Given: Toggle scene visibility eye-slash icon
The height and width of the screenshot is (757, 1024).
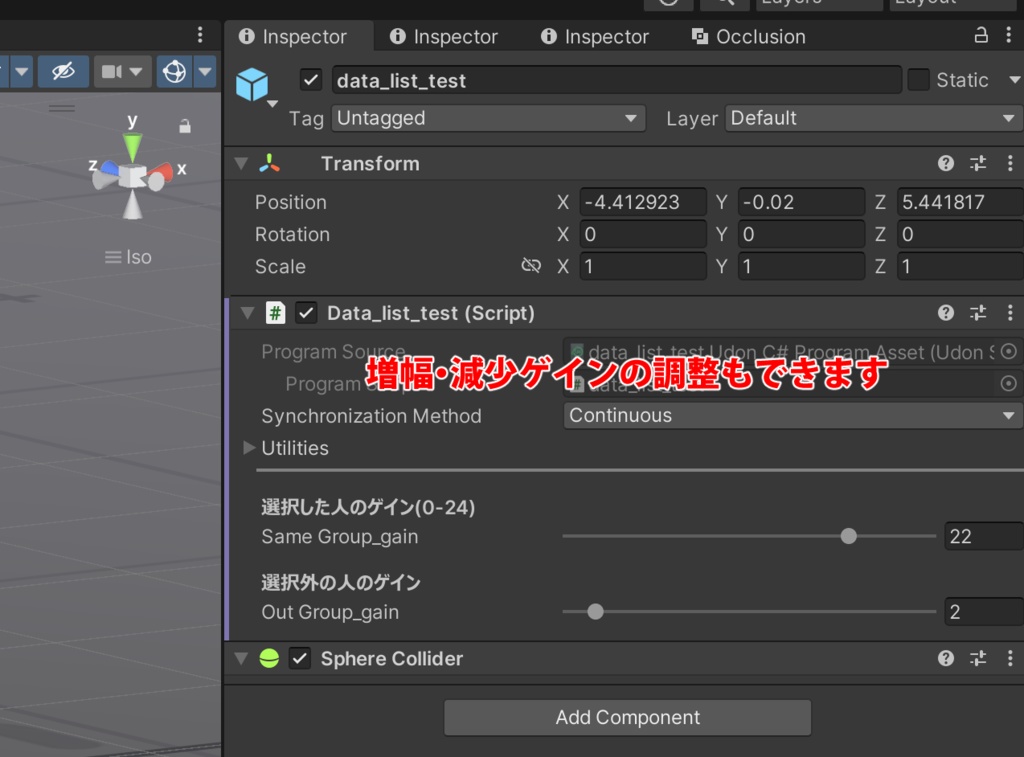Looking at the screenshot, I should click(63, 71).
